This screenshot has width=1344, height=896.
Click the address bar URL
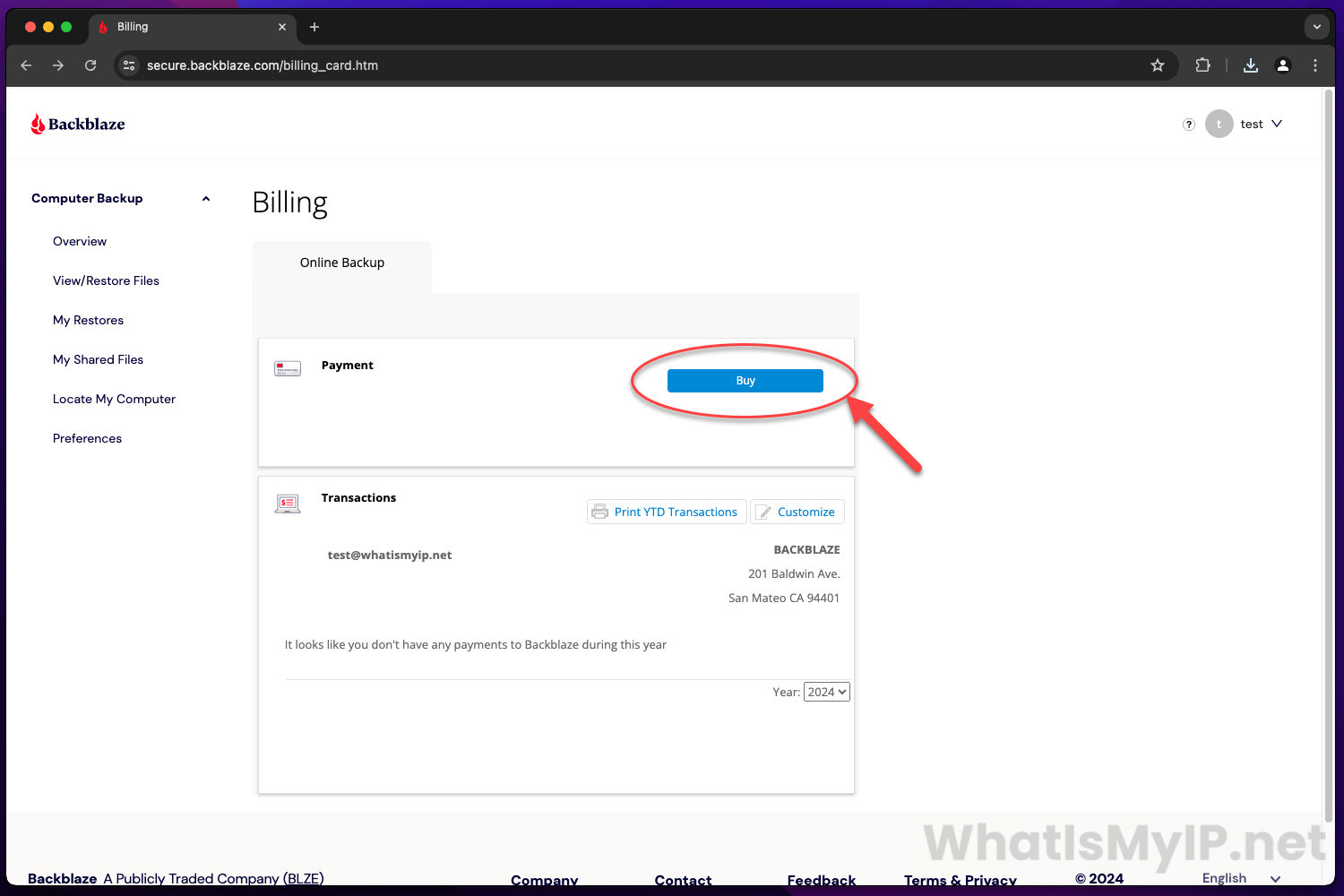(x=263, y=65)
